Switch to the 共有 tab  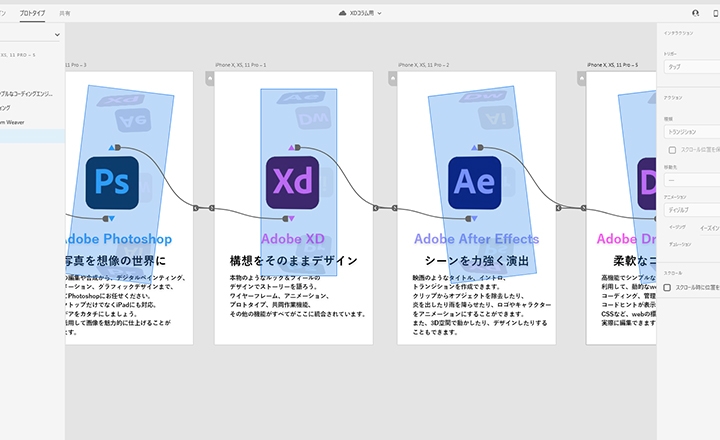[x=65, y=13]
